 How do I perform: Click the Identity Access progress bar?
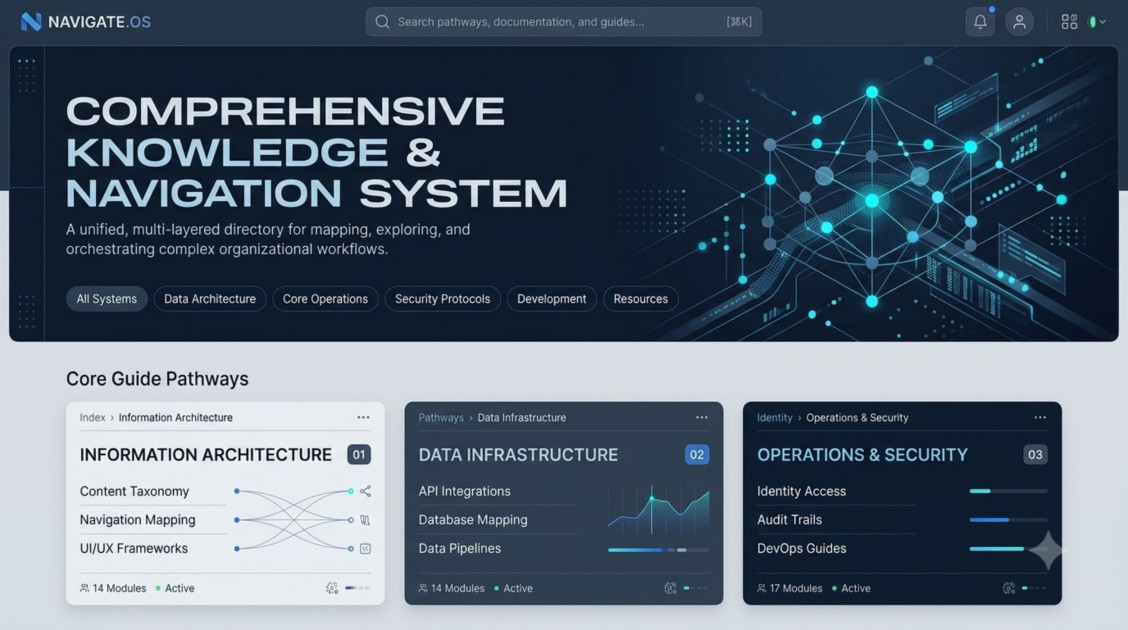1009,491
